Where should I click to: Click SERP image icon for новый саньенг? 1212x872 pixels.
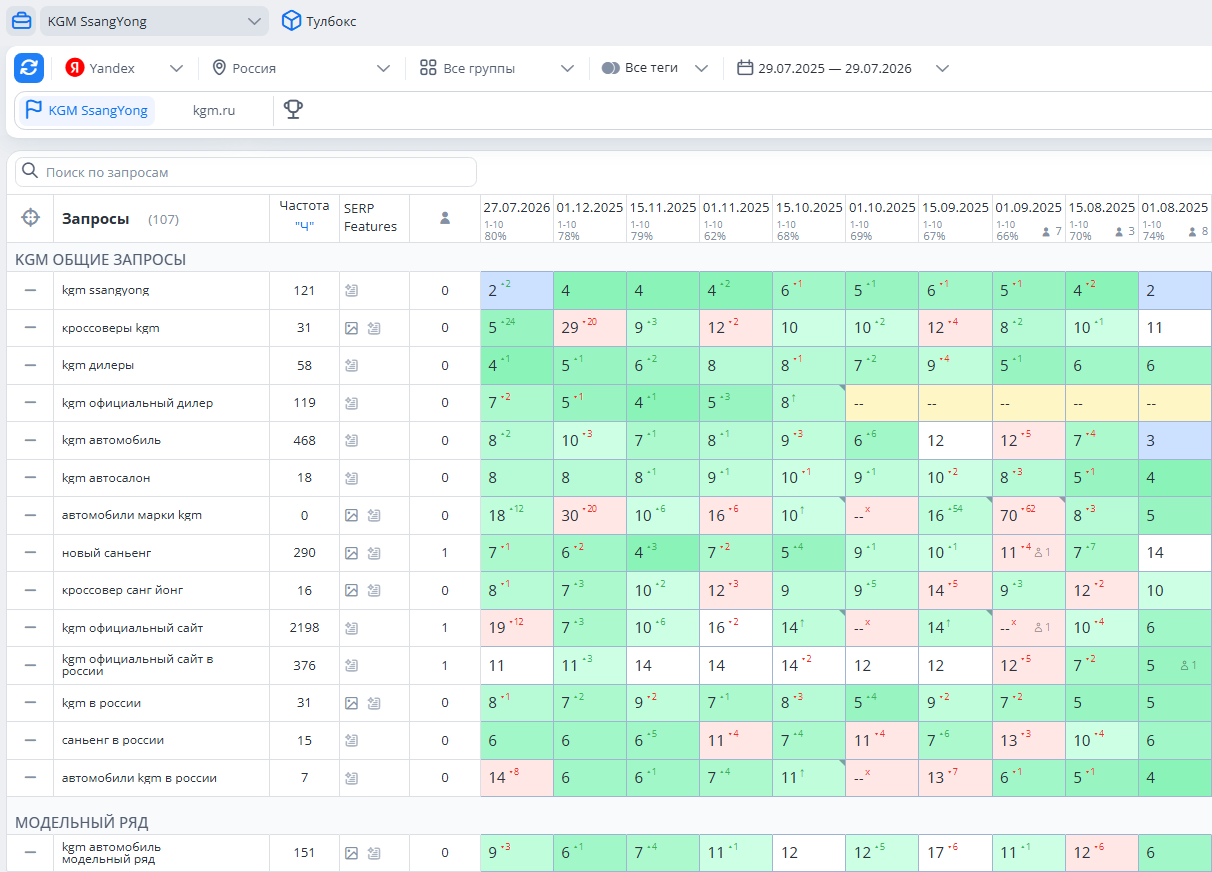coord(351,553)
